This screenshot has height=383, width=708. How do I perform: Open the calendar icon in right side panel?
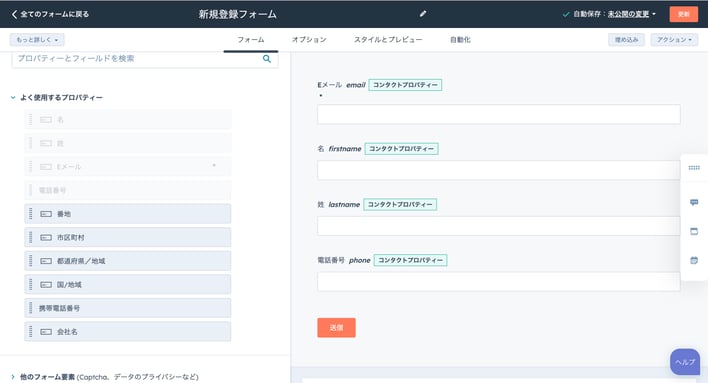694,260
